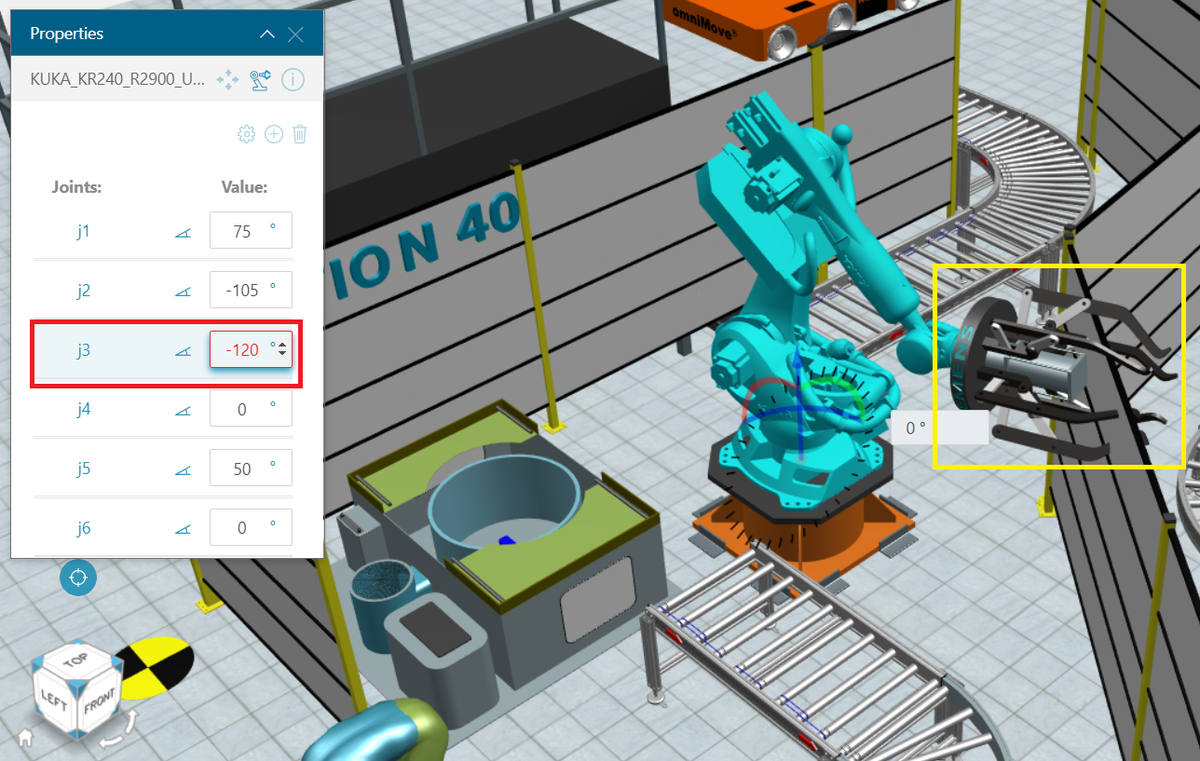Click the angle icon for joint j2
Screen dimensions: 1200x761
(x=182, y=291)
